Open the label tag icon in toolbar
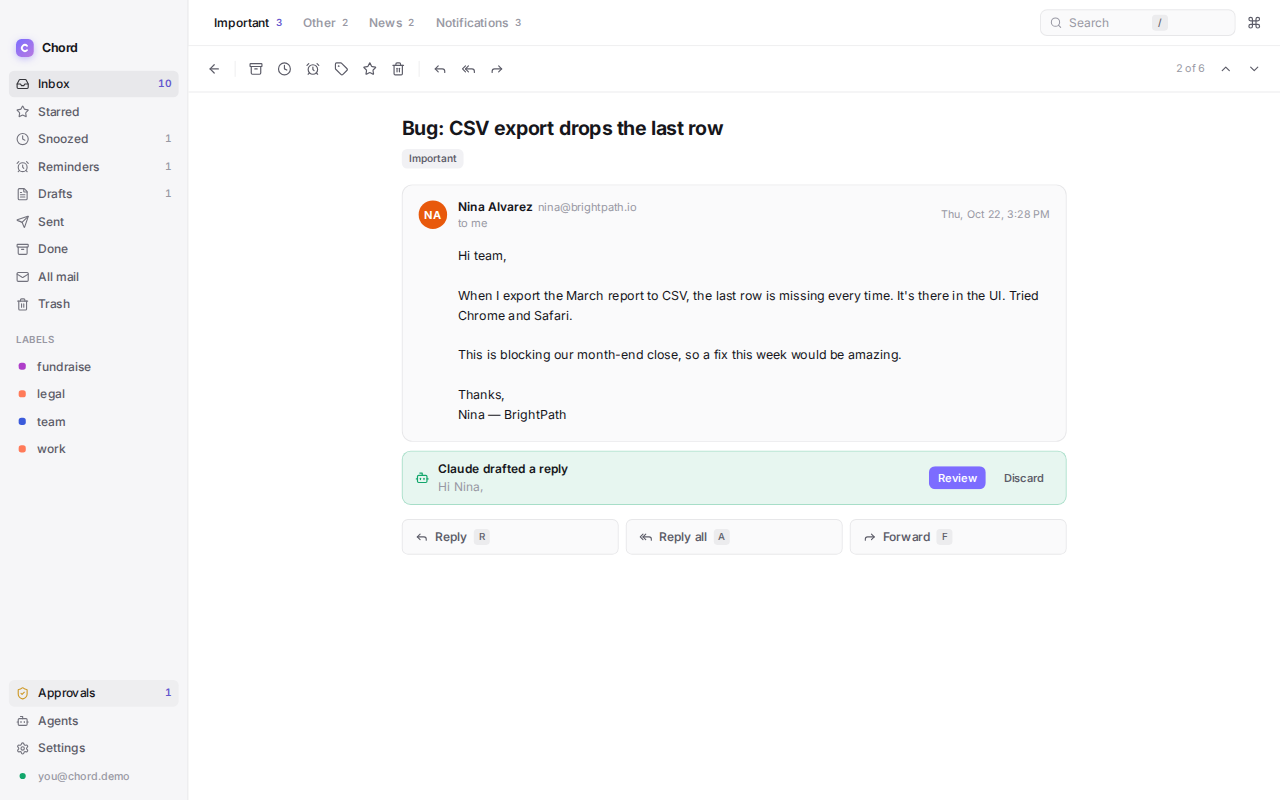Image resolution: width=1280 pixels, height=800 pixels. (x=341, y=69)
